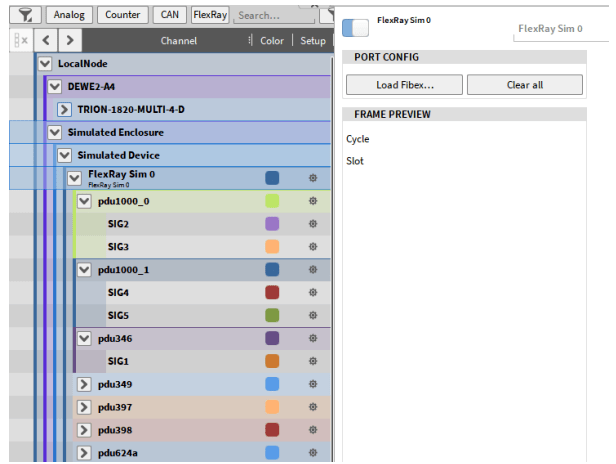Open SIG1 settings gear icon
Viewport: 616px width, 464px height.
[313, 361]
